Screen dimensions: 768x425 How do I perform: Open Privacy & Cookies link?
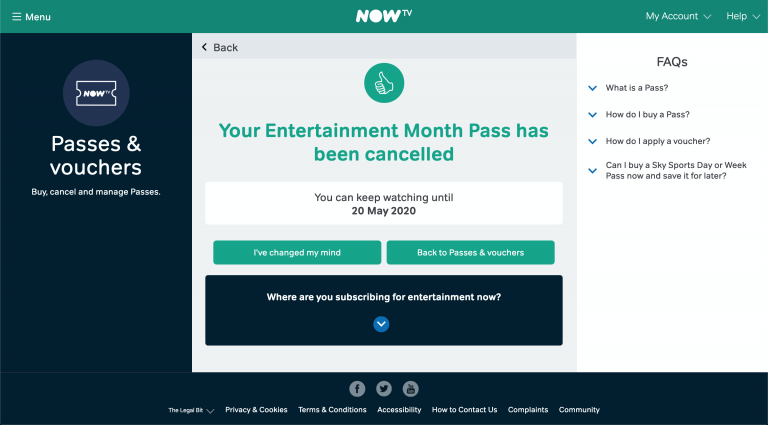coord(256,410)
